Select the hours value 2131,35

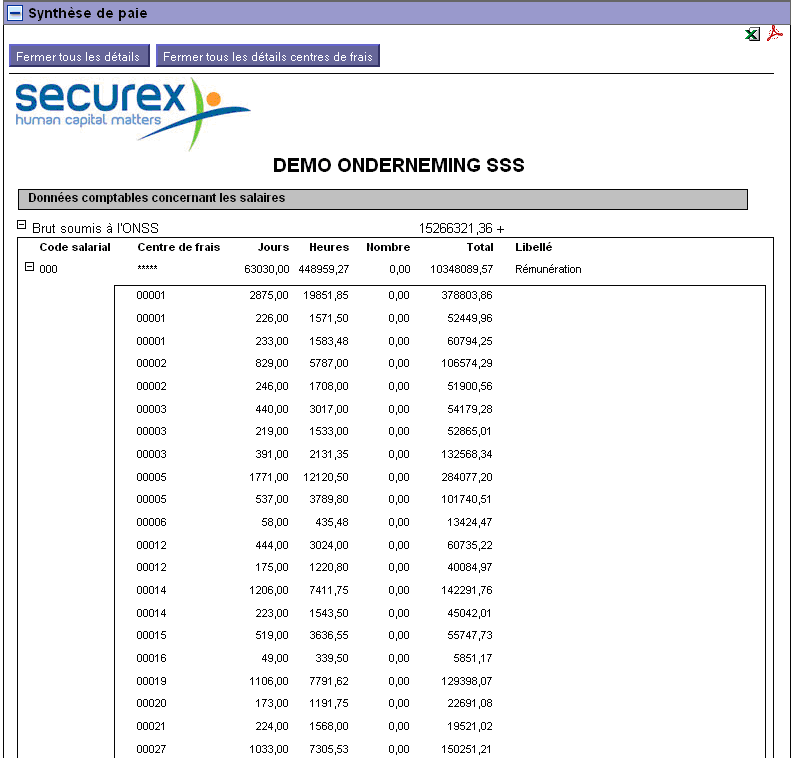(329, 454)
